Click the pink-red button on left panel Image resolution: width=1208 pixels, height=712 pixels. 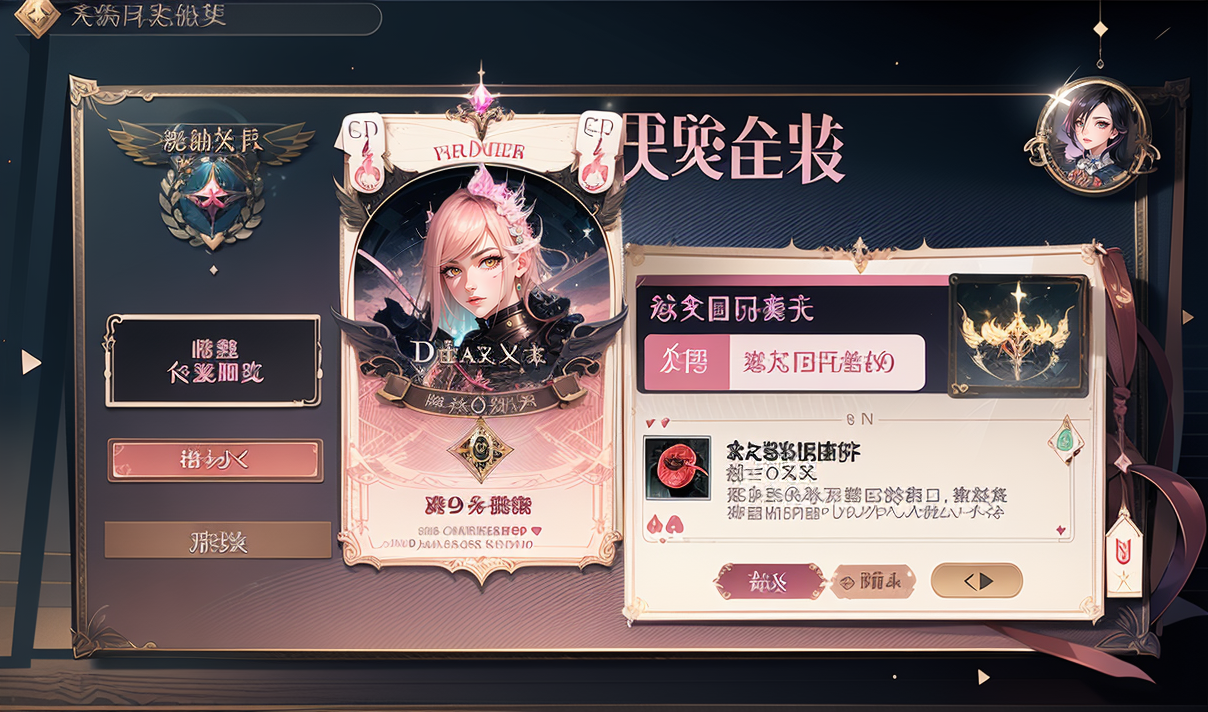[215, 460]
